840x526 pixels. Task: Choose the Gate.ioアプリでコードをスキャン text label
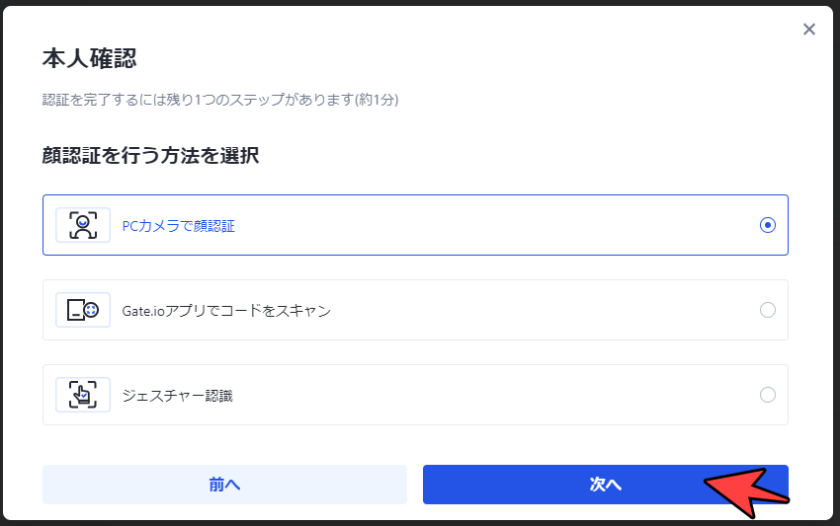pyautogui.click(x=226, y=311)
